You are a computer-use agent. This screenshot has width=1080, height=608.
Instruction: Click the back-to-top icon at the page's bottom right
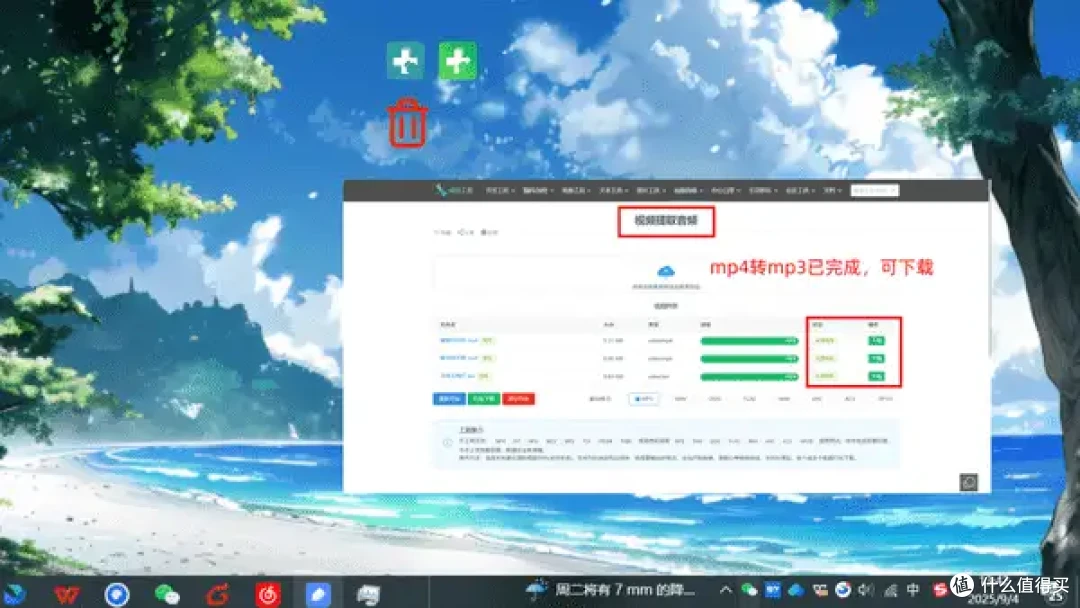point(968,482)
